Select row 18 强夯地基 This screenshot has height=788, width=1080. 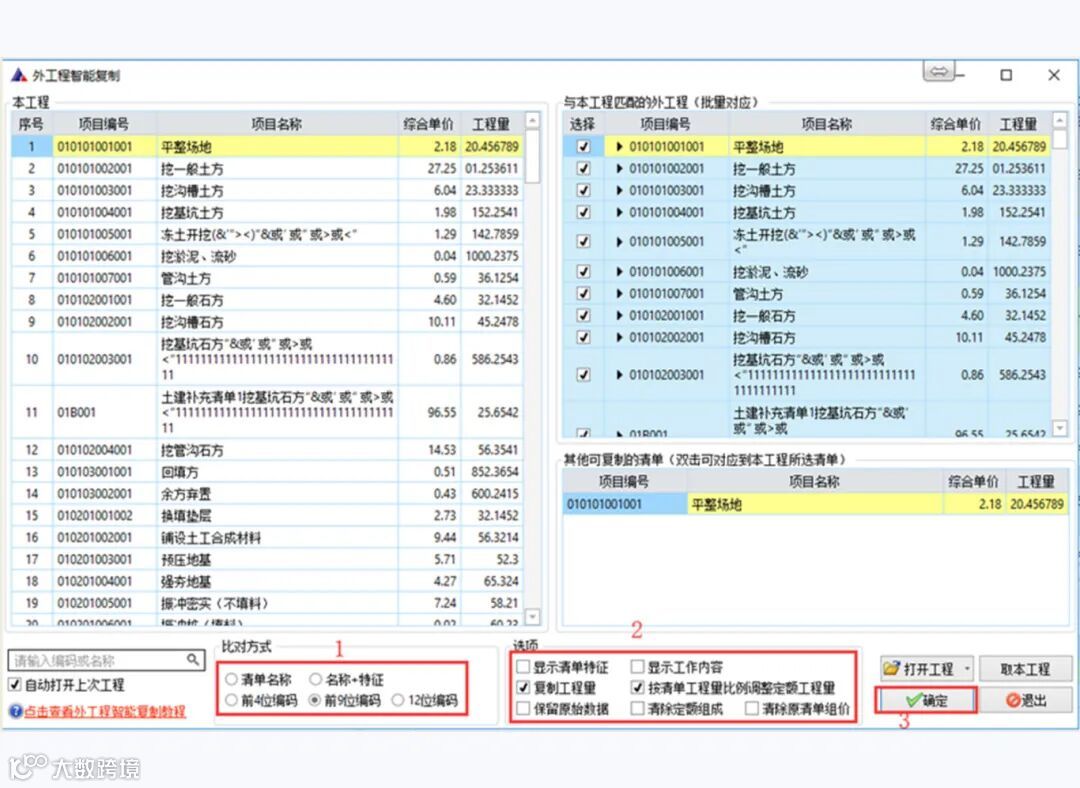pos(267,581)
